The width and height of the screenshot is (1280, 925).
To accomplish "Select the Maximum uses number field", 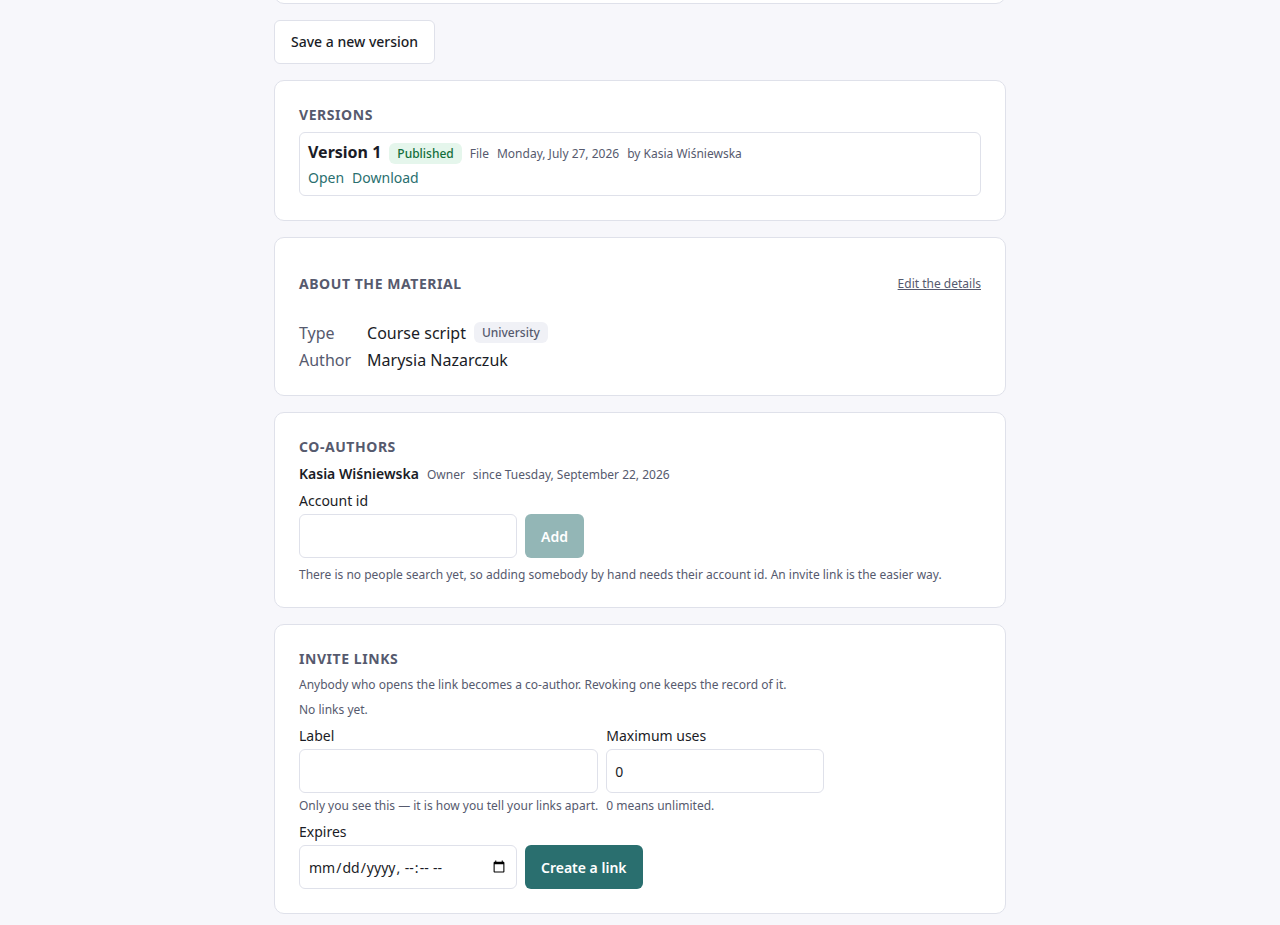I will [715, 771].
